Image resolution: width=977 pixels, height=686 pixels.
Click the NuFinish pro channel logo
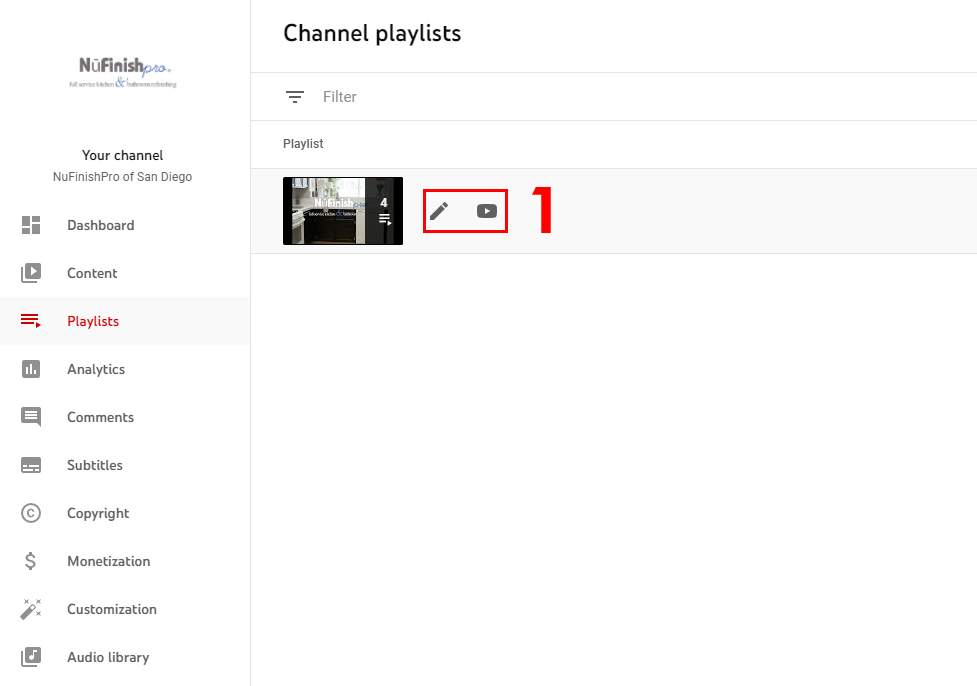coord(123,72)
